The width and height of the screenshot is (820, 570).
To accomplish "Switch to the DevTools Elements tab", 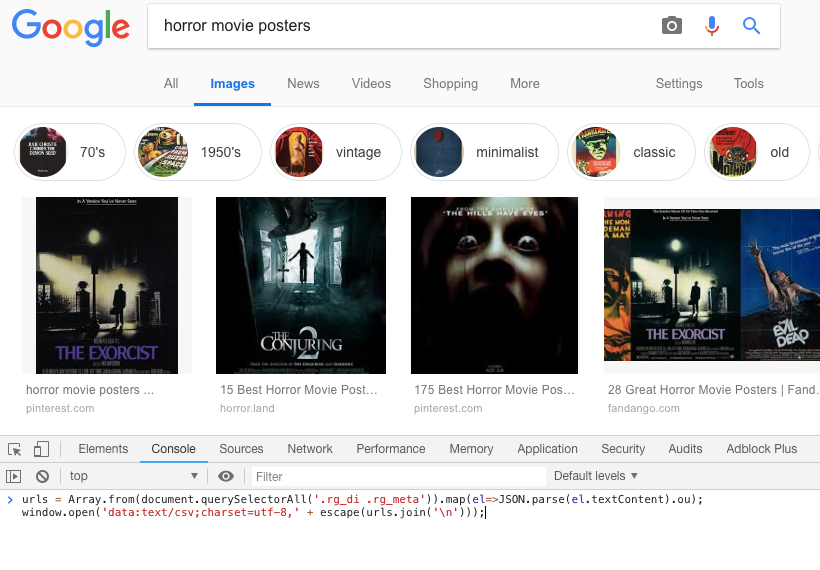I will click(x=103, y=449).
